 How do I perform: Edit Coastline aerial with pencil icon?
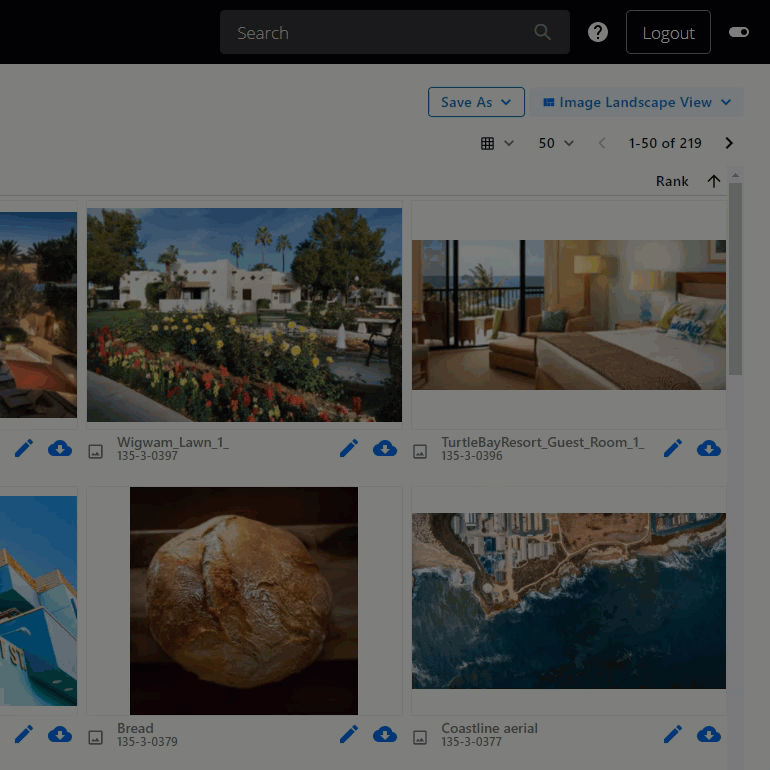[x=673, y=735]
